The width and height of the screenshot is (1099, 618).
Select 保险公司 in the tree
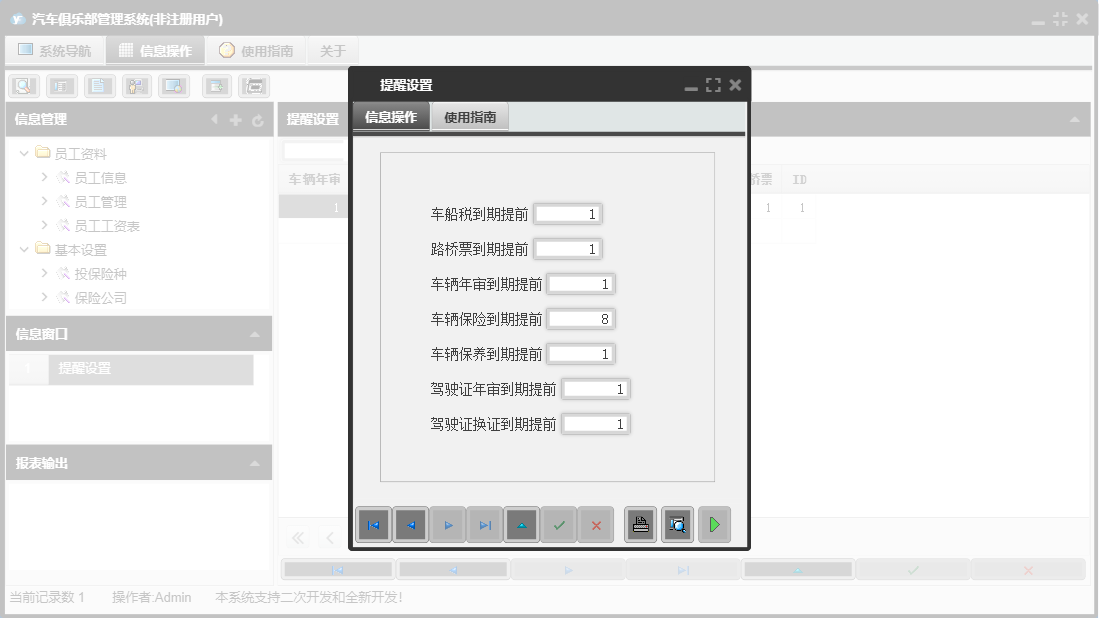100,298
